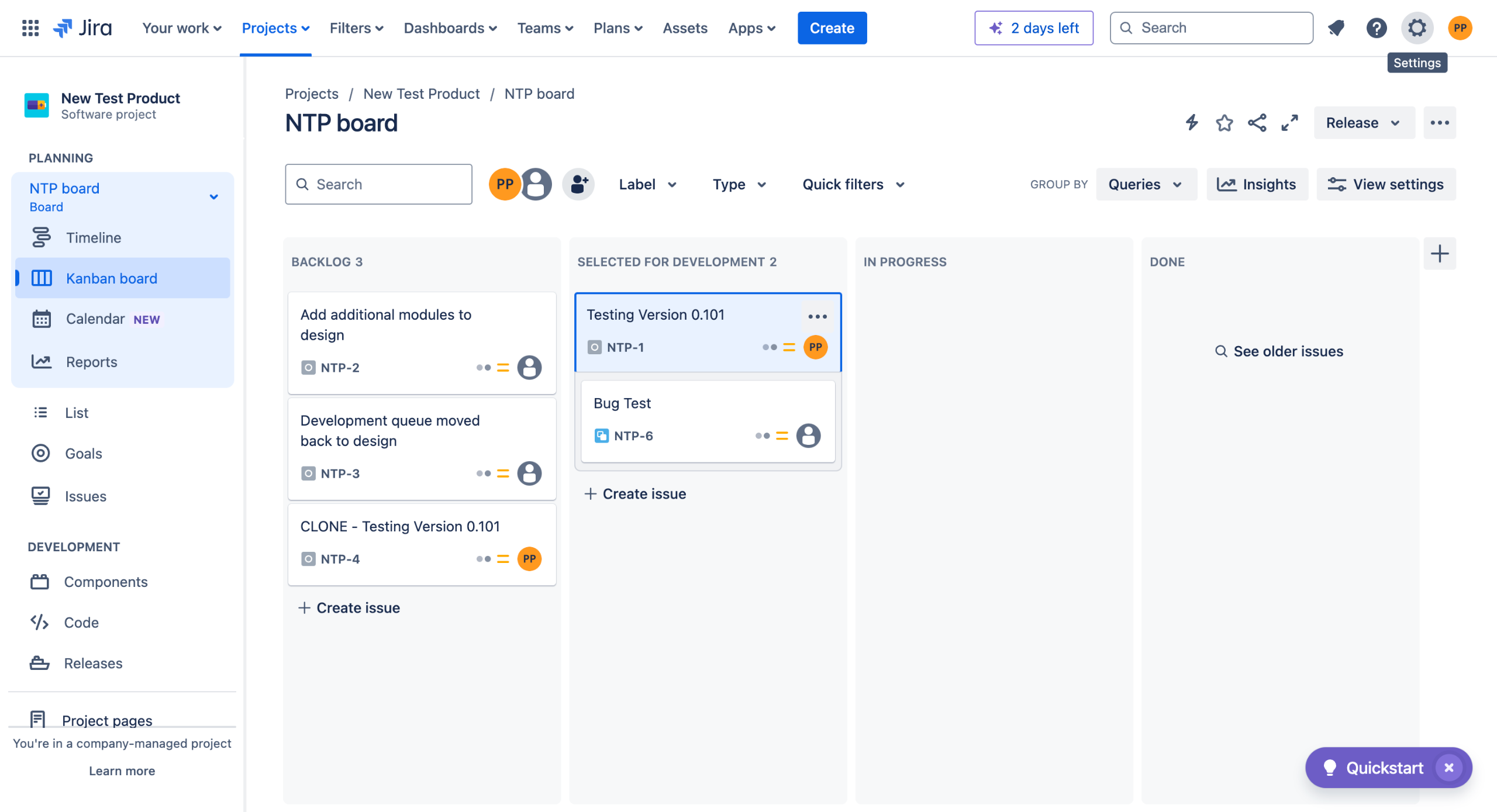Filter by PP assignee avatar
Screen dimensions: 1497x812
point(505,184)
